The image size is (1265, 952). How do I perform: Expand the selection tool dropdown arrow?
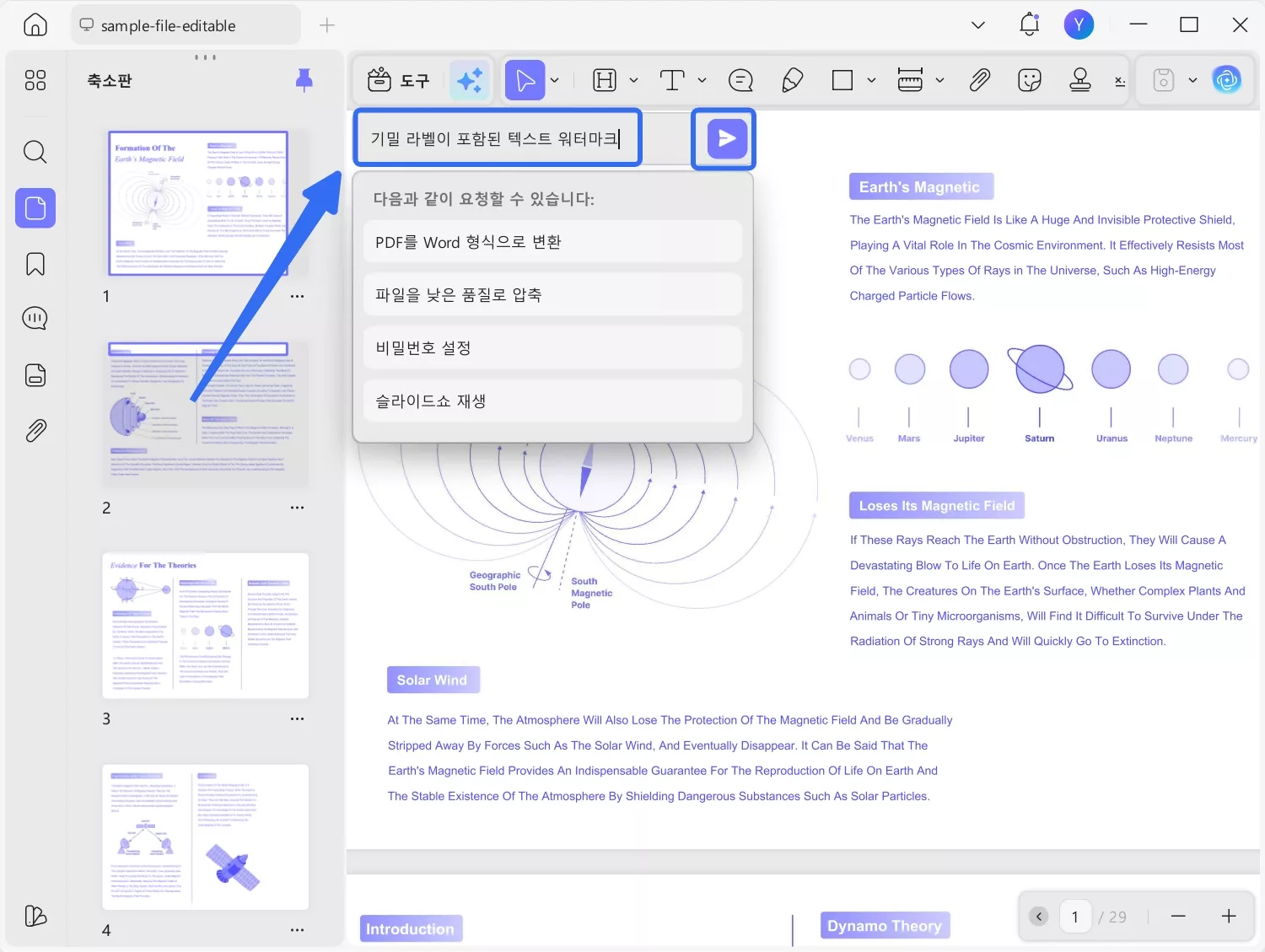(555, 80)
